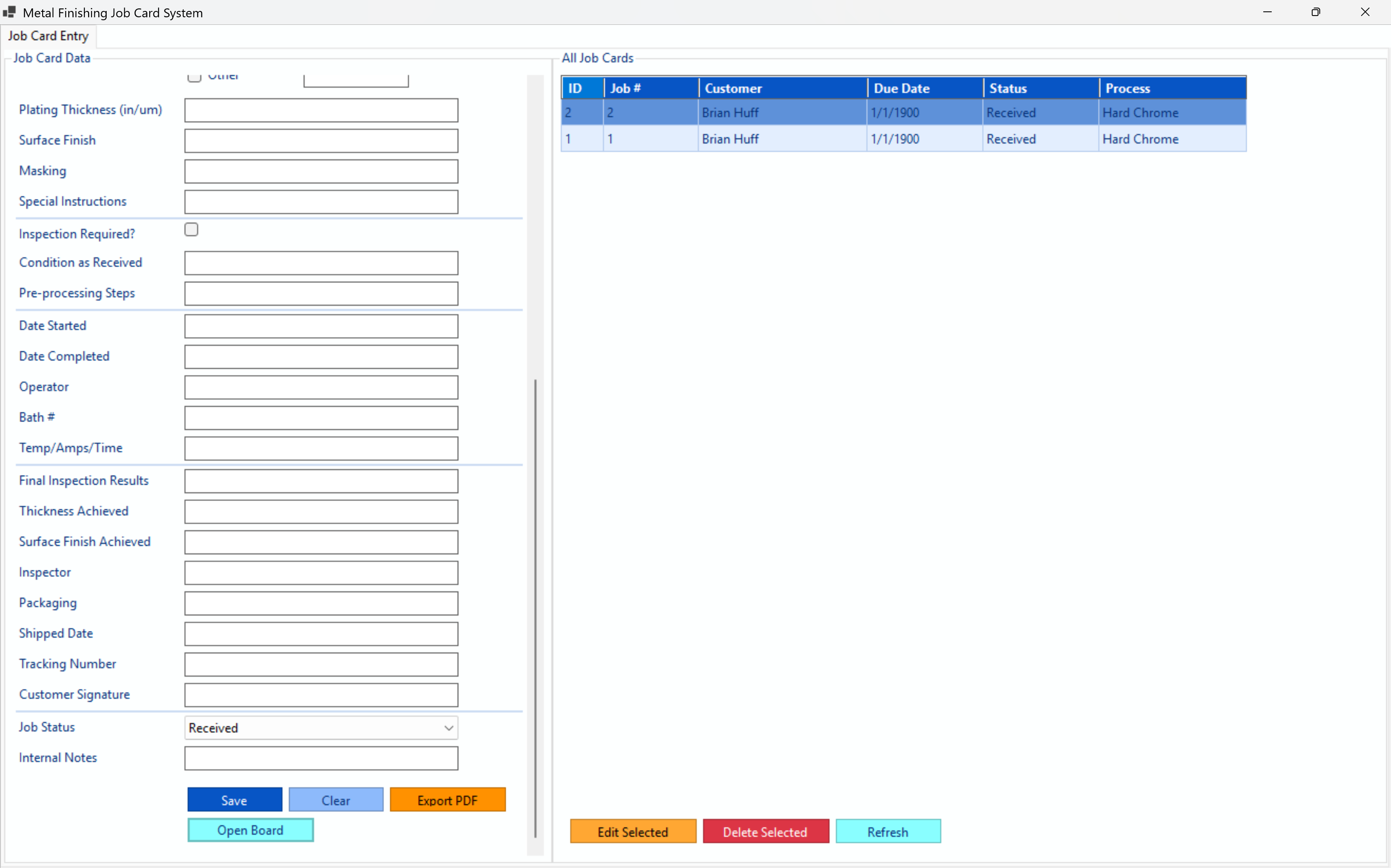Open the Board view button
1391x868 pixels.
coord(250,830)
